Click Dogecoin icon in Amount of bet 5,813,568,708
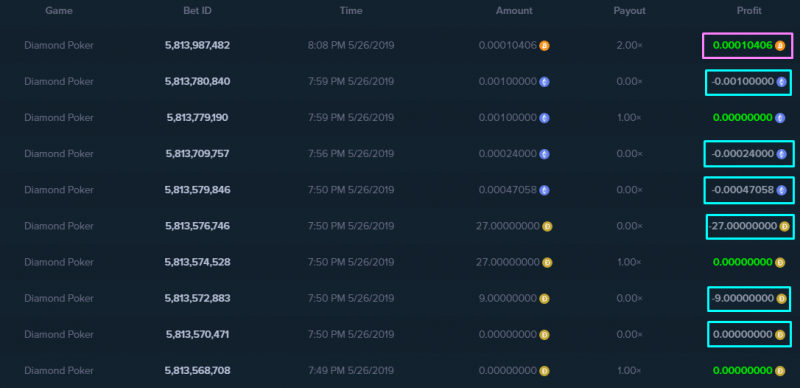800x388 pixels. (544, 371)
